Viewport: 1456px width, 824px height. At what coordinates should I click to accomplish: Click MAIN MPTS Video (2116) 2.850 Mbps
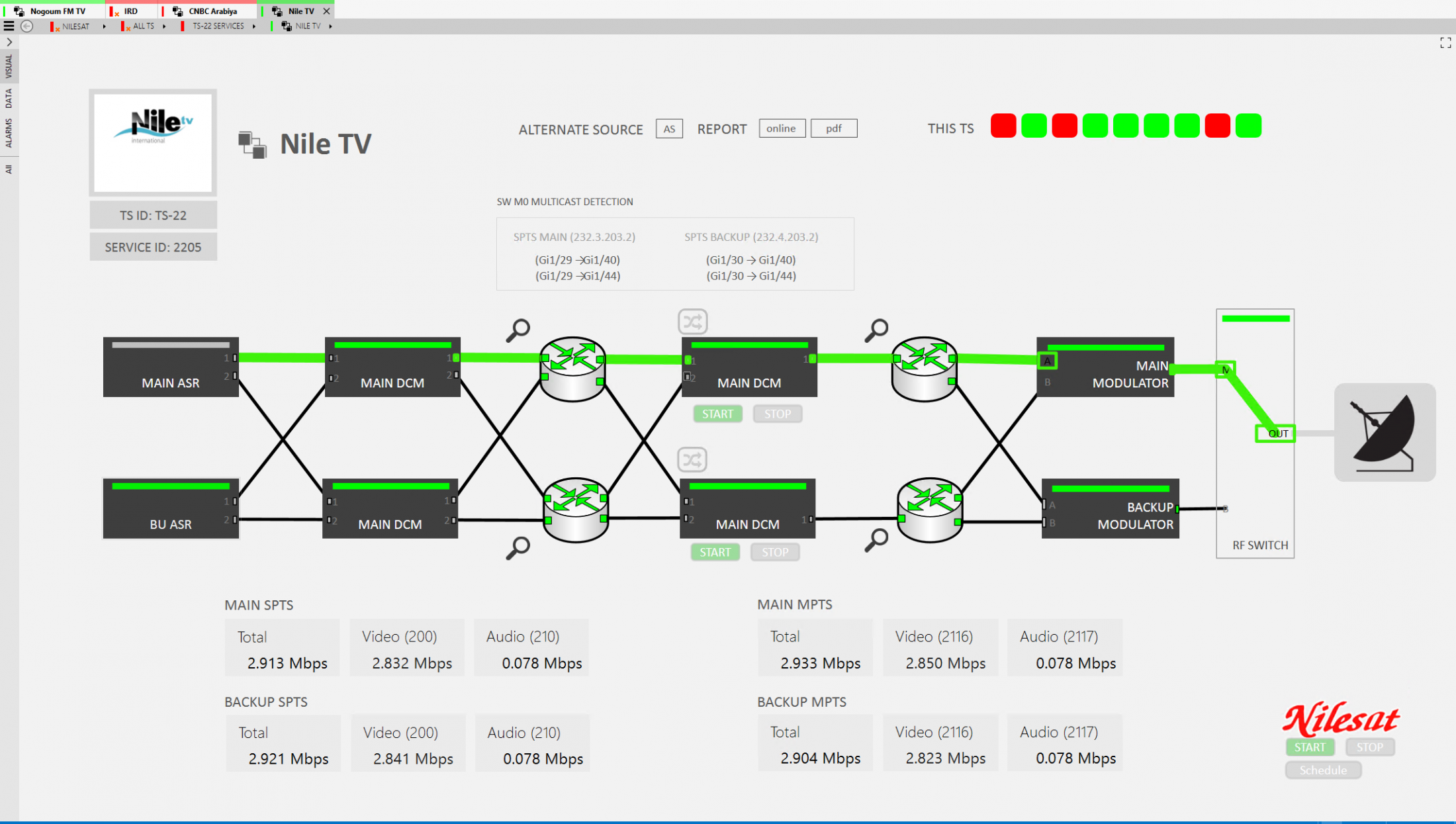[945, 663]
